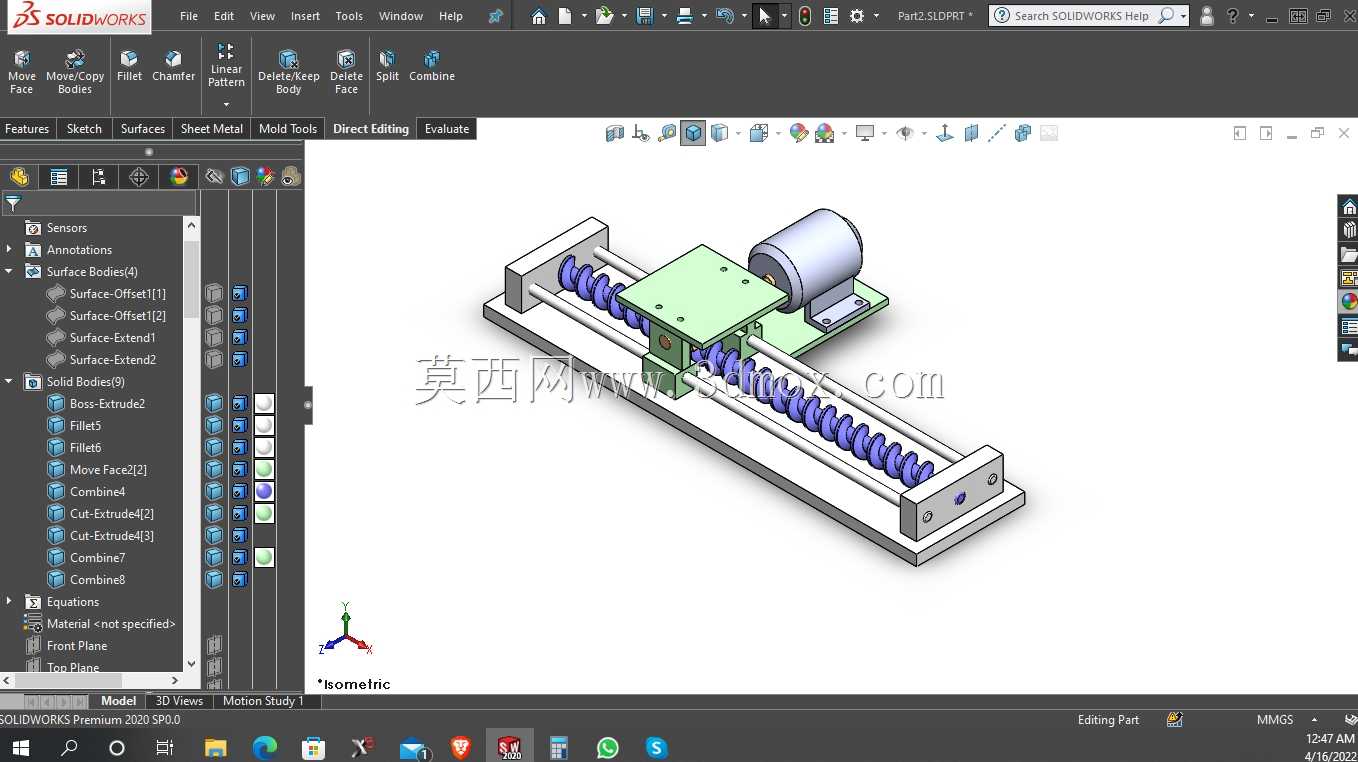Click the Fillet5 appearance swatch
1358x762 pixels.
[x=264, y=425]
